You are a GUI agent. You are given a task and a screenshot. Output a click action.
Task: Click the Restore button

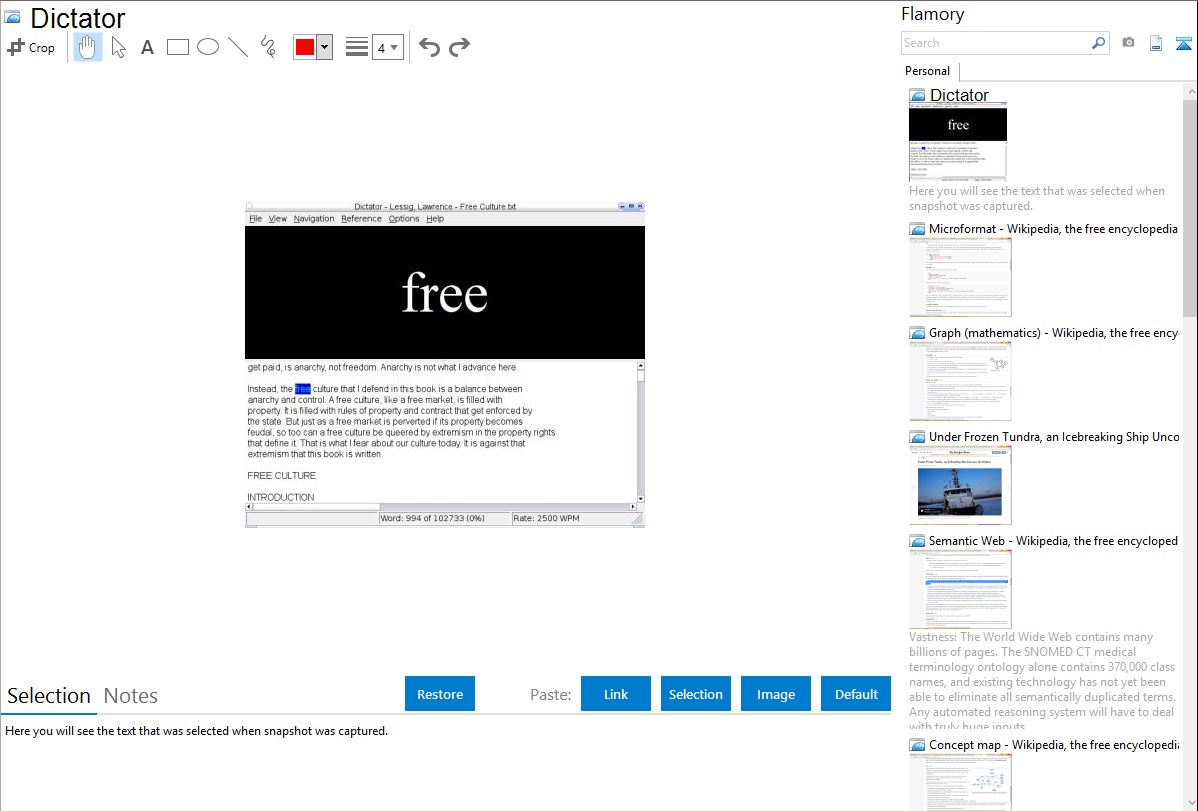pyautogui.click(x=440, y=694)
